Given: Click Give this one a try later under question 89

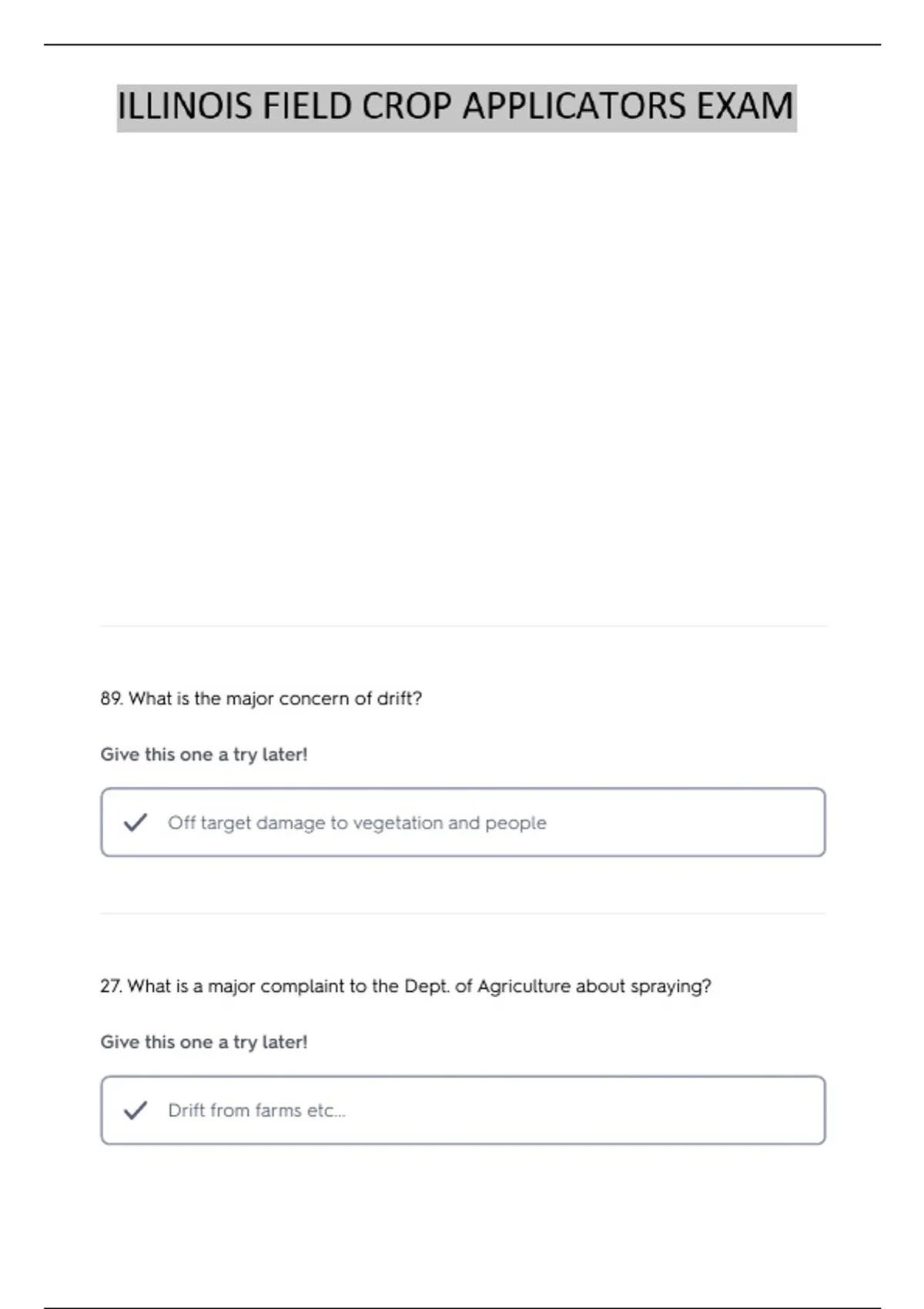Looking at the screenshot, I should (204, 755).
